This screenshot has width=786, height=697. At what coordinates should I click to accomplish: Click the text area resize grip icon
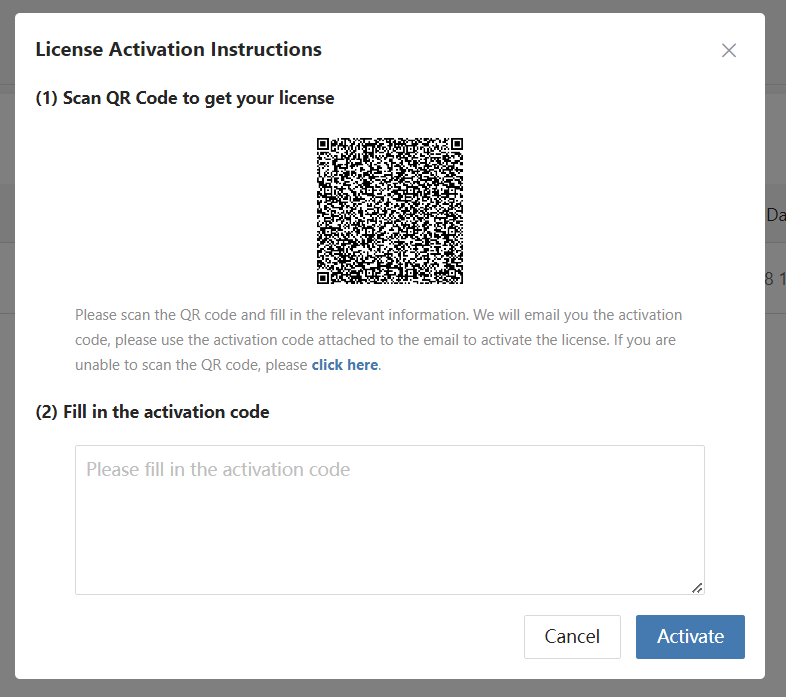pos(697,588)
